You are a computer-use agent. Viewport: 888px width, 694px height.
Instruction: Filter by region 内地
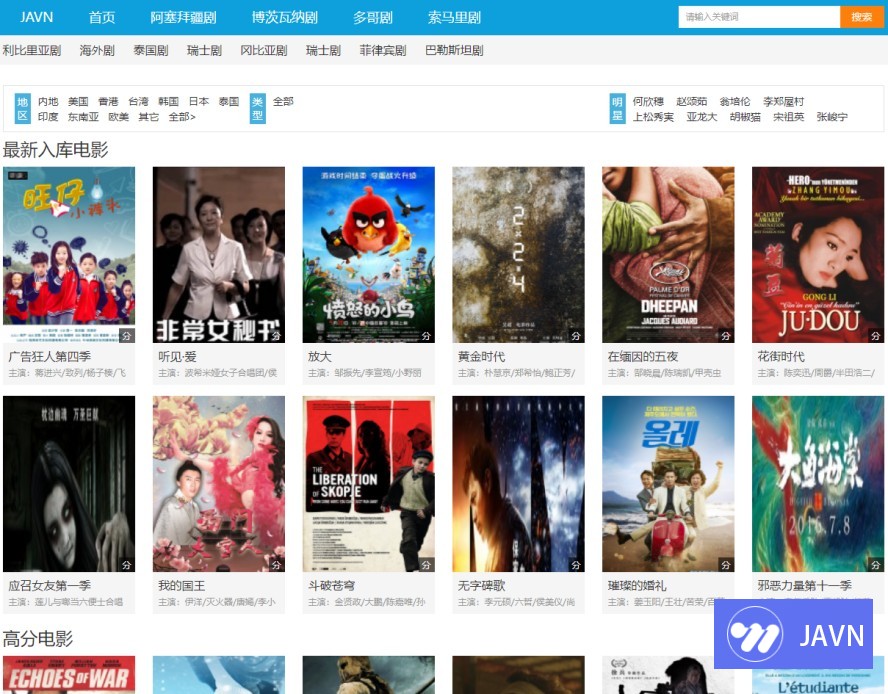48,101
